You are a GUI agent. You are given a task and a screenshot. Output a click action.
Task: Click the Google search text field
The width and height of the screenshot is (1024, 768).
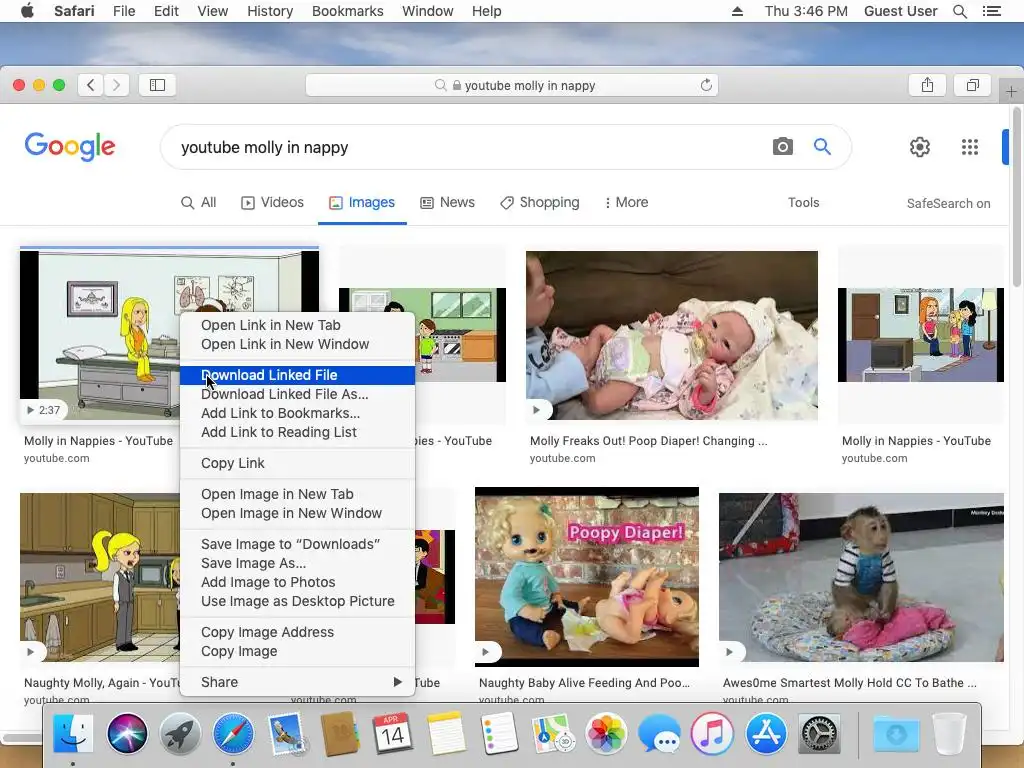tap(470, 147)
